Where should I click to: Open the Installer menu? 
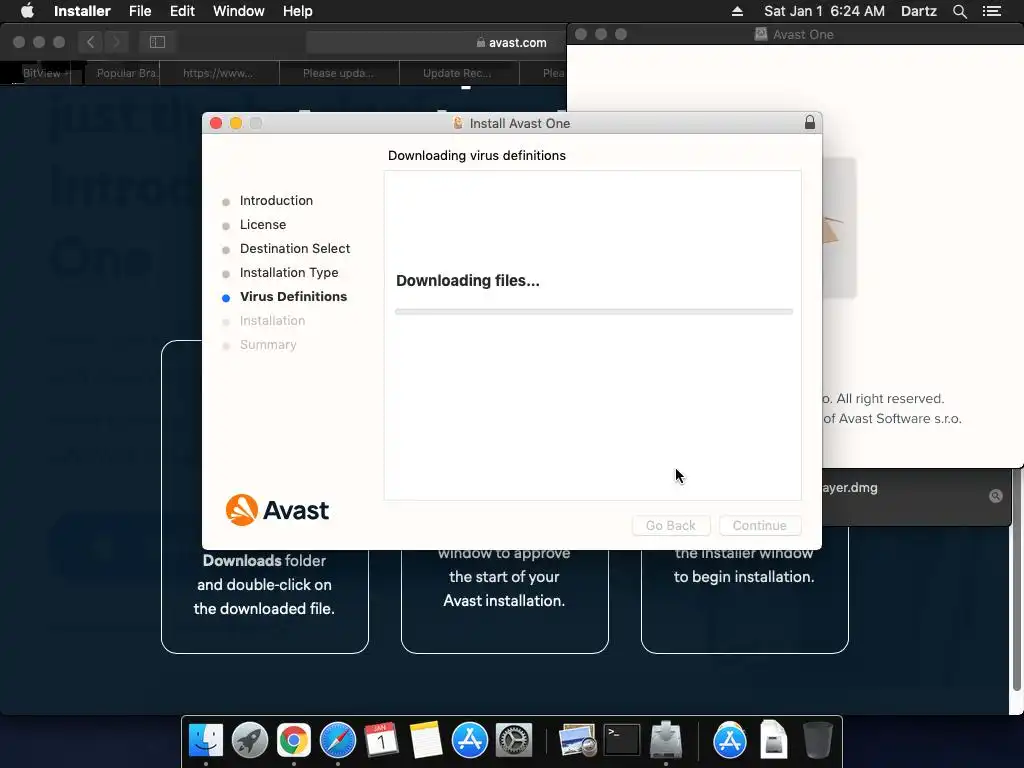pyautogui.click(x=82, y=11)
